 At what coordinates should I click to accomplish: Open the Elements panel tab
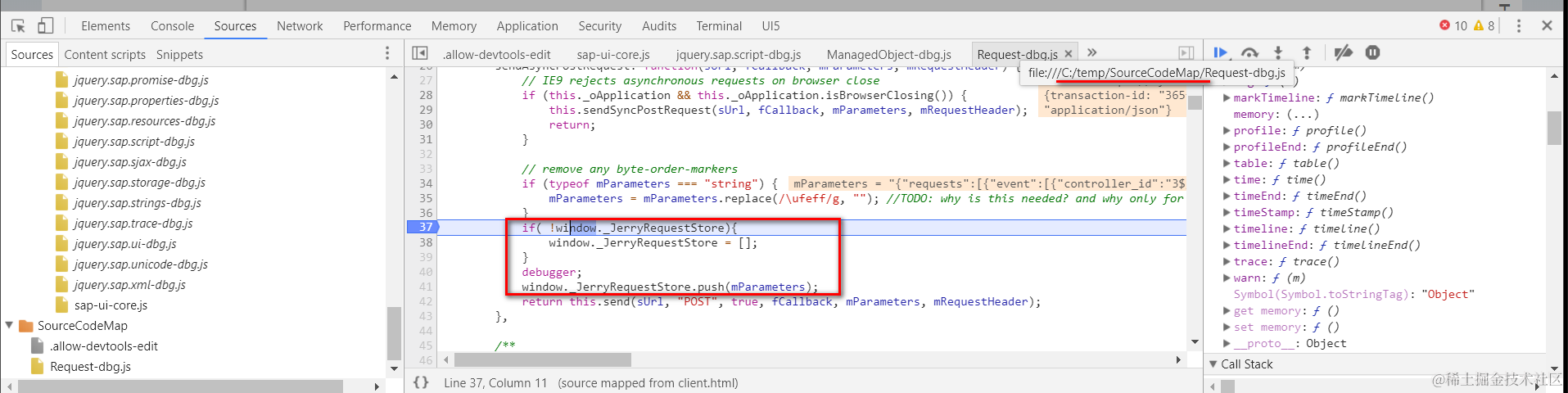pos(106,26)
